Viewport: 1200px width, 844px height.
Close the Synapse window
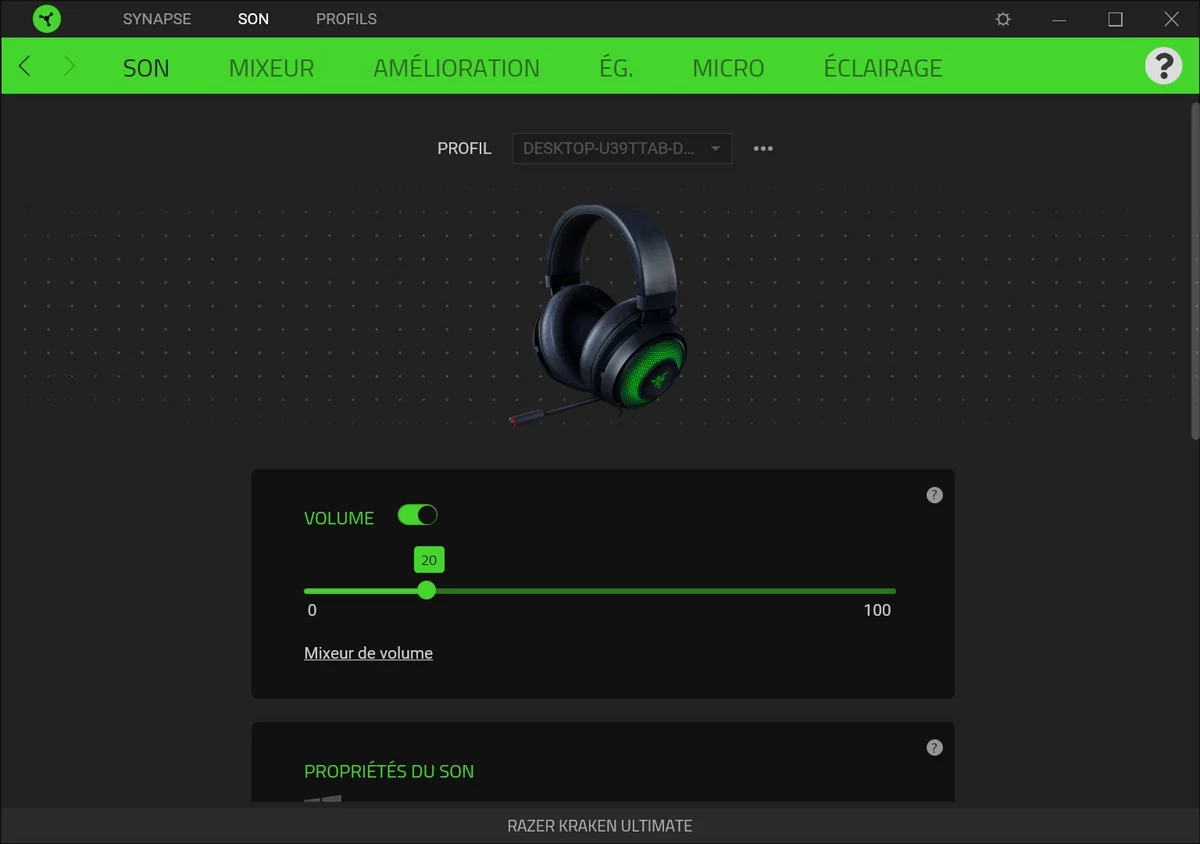point(1171,19)
